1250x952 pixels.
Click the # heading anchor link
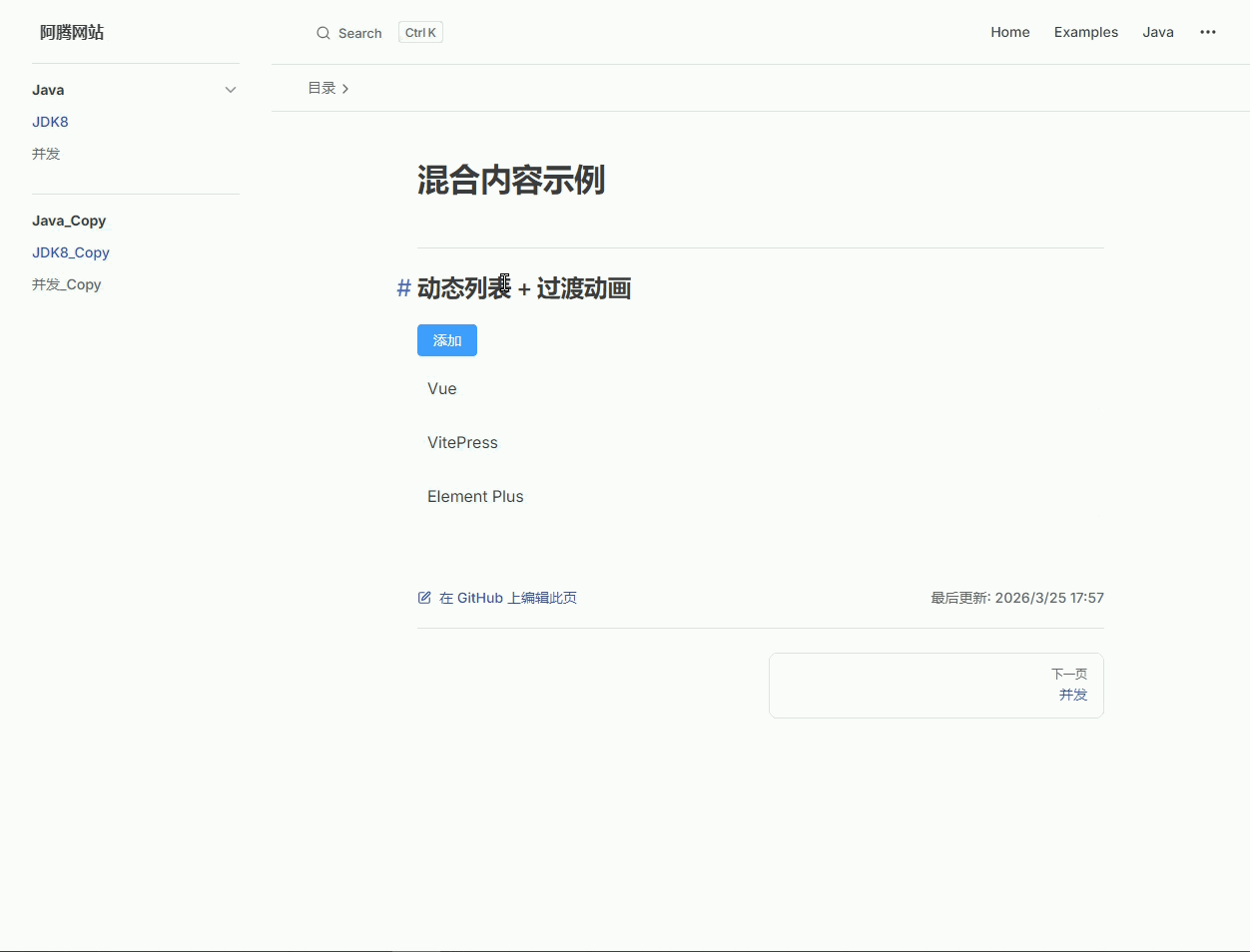click(403, 288)
